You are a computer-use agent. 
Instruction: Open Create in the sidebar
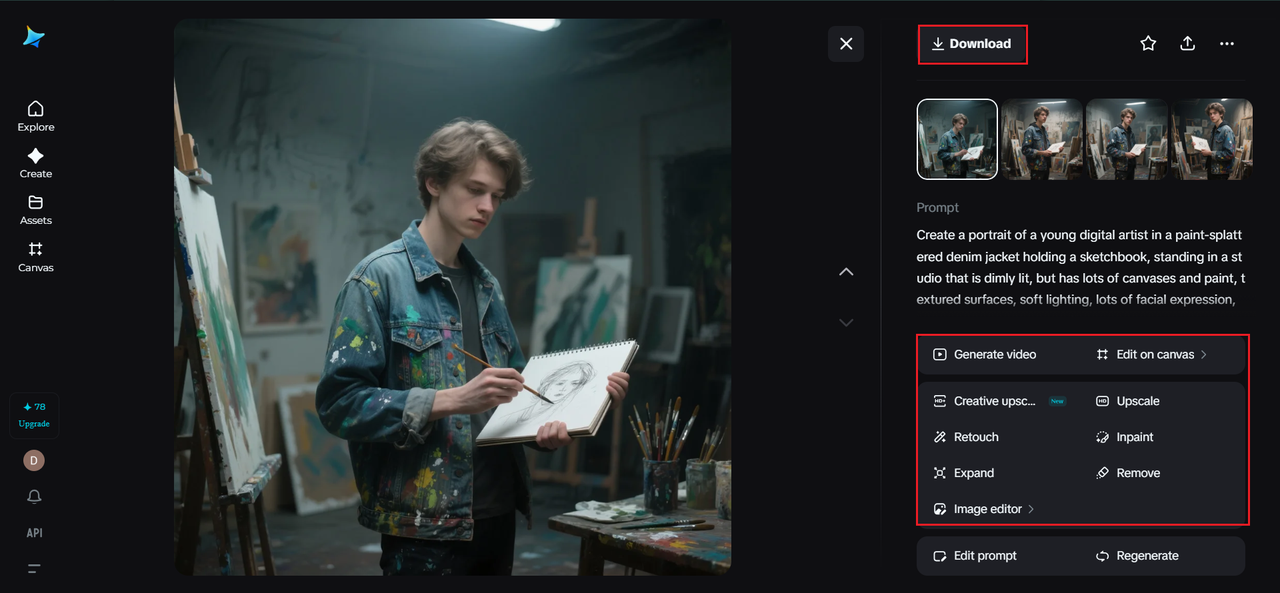click(36, 163)
